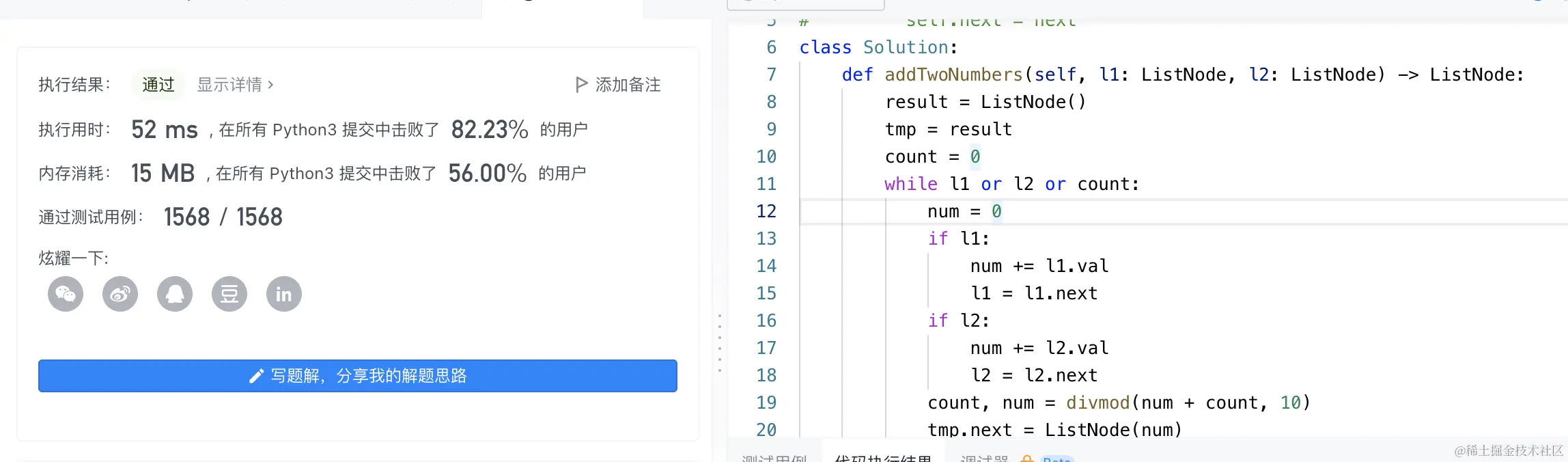
Task: Click line number 7 in gutter
Action: [772, 74]
